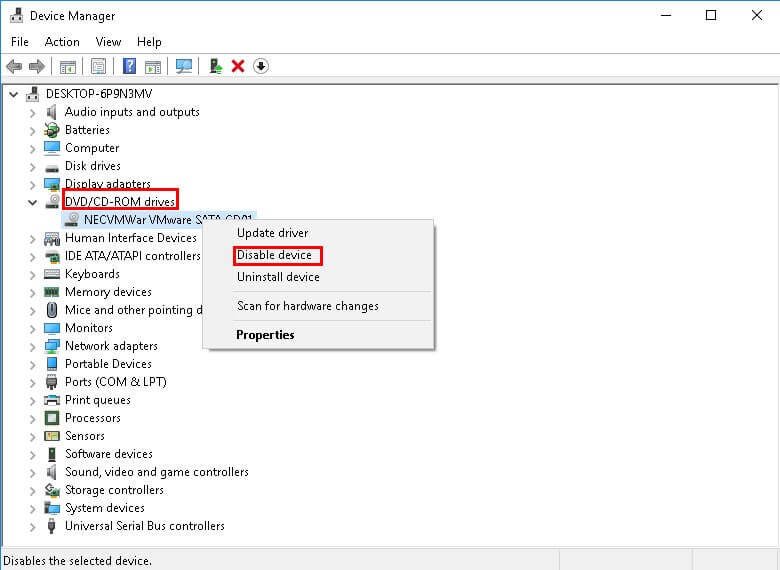This screenshot has height=570, width=780.
Task: Click the Update driver toolbar icon
Action: pos(215,66)
